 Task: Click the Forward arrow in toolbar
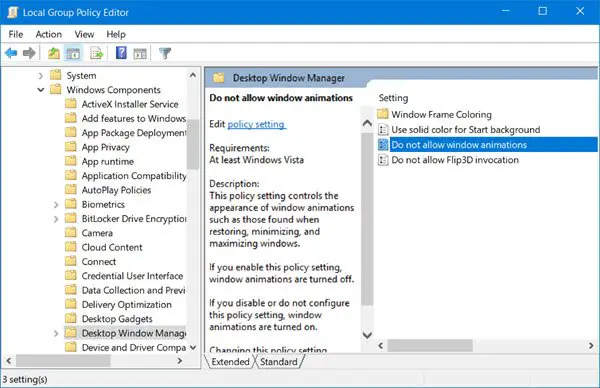(29, 53)
